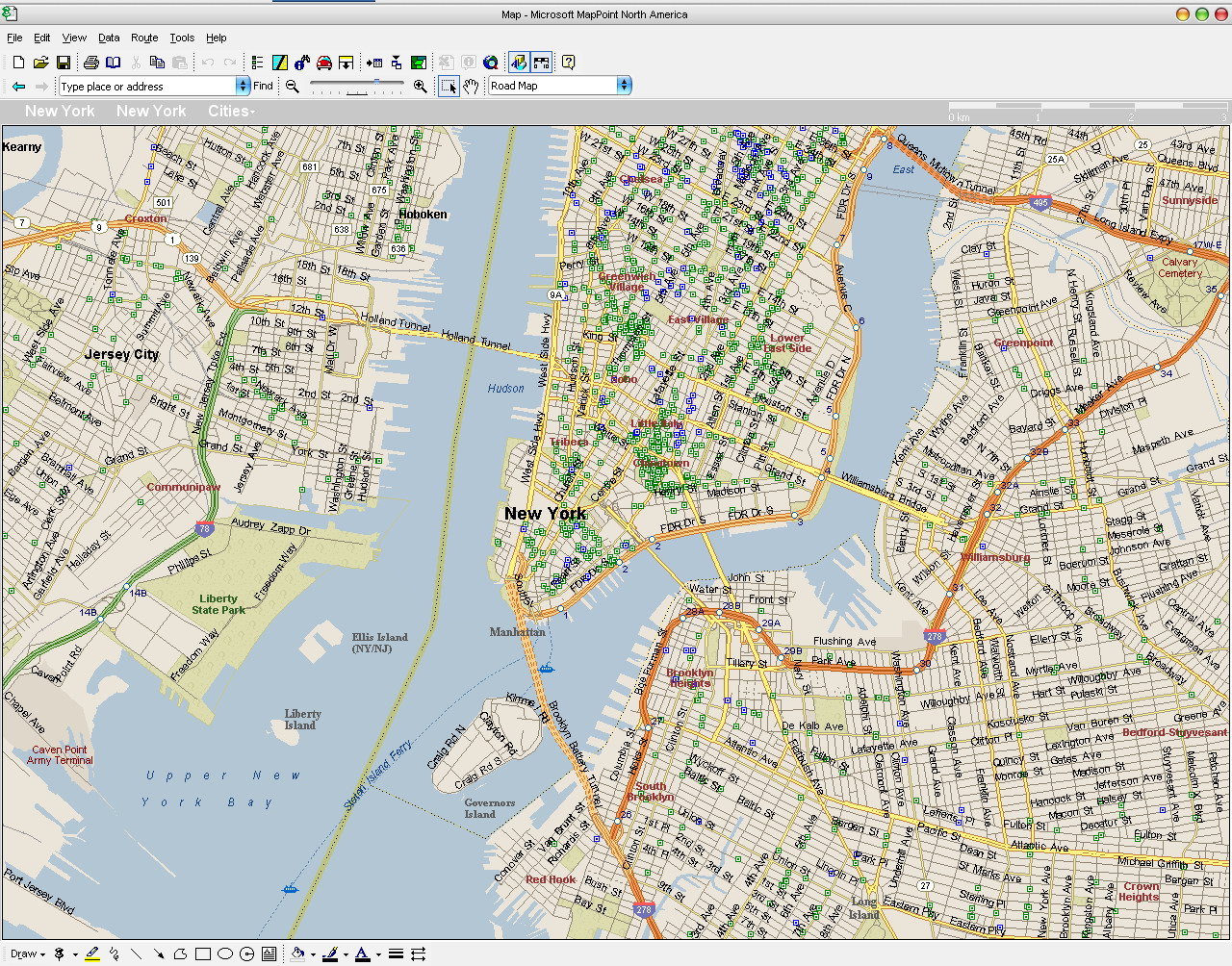Viewport: 1232px width, 966px height.
Task: Toggle the Legend and Overview pane button
Action: (519, 63)
